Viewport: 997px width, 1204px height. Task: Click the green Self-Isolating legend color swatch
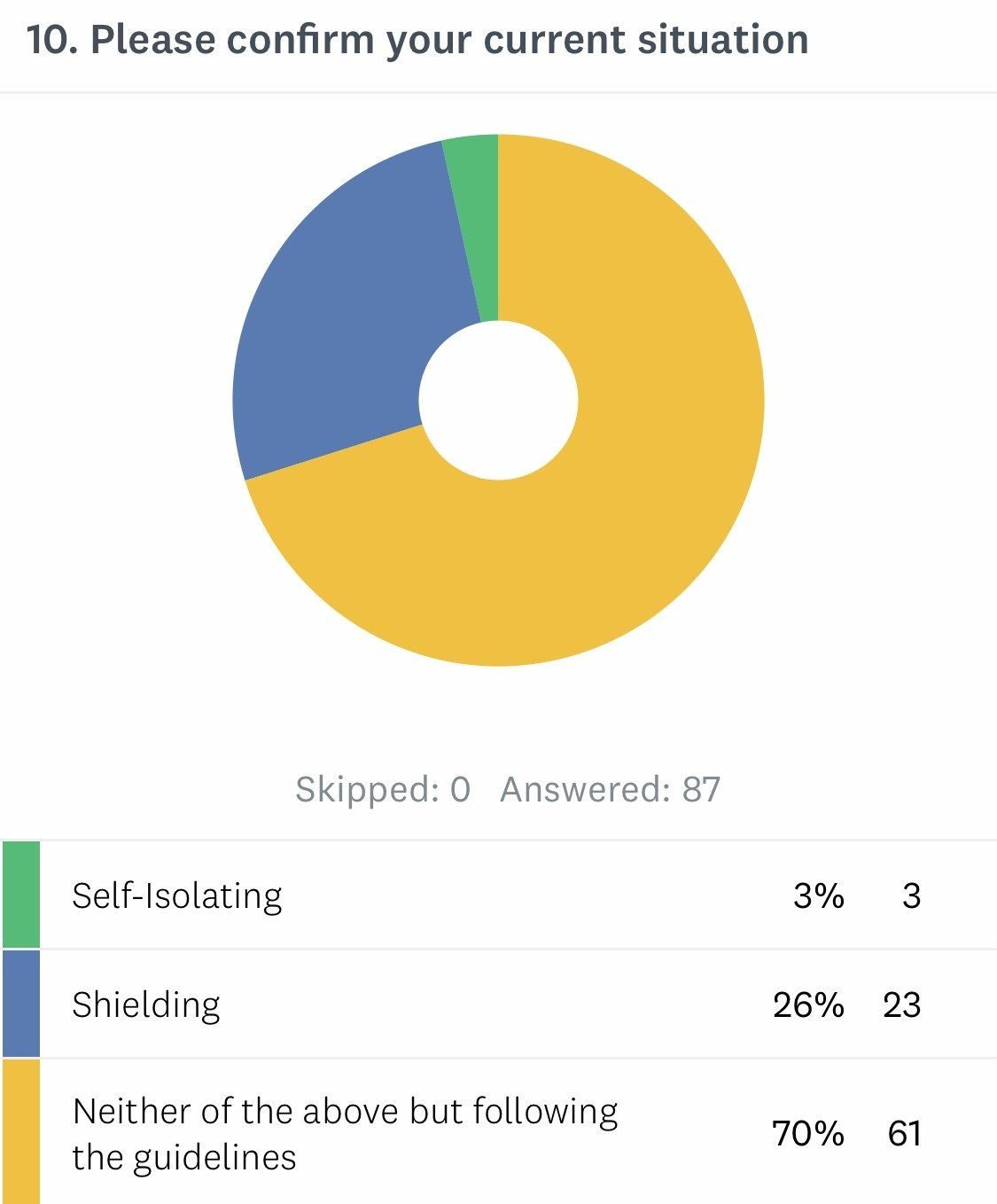[x=21, y=895]
